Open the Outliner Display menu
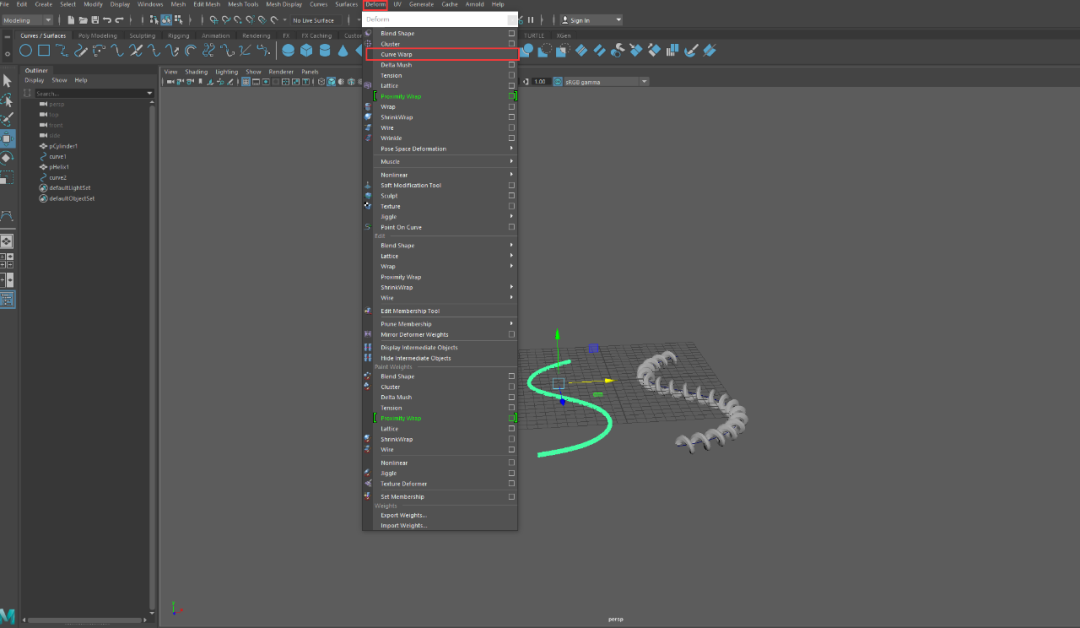 (x=34, y=81)
